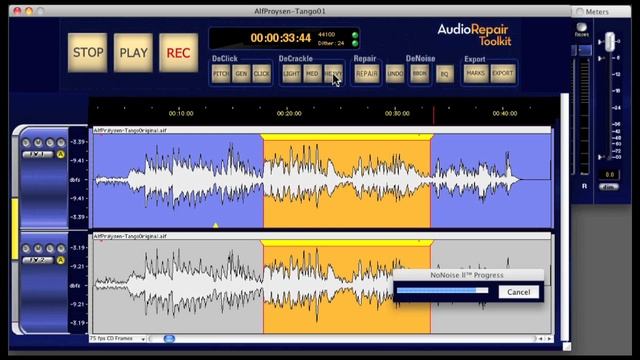This screenshot has width=640, height=360.
Task: Open the DeNoise BBDN tool
Action: pos(420,74)
